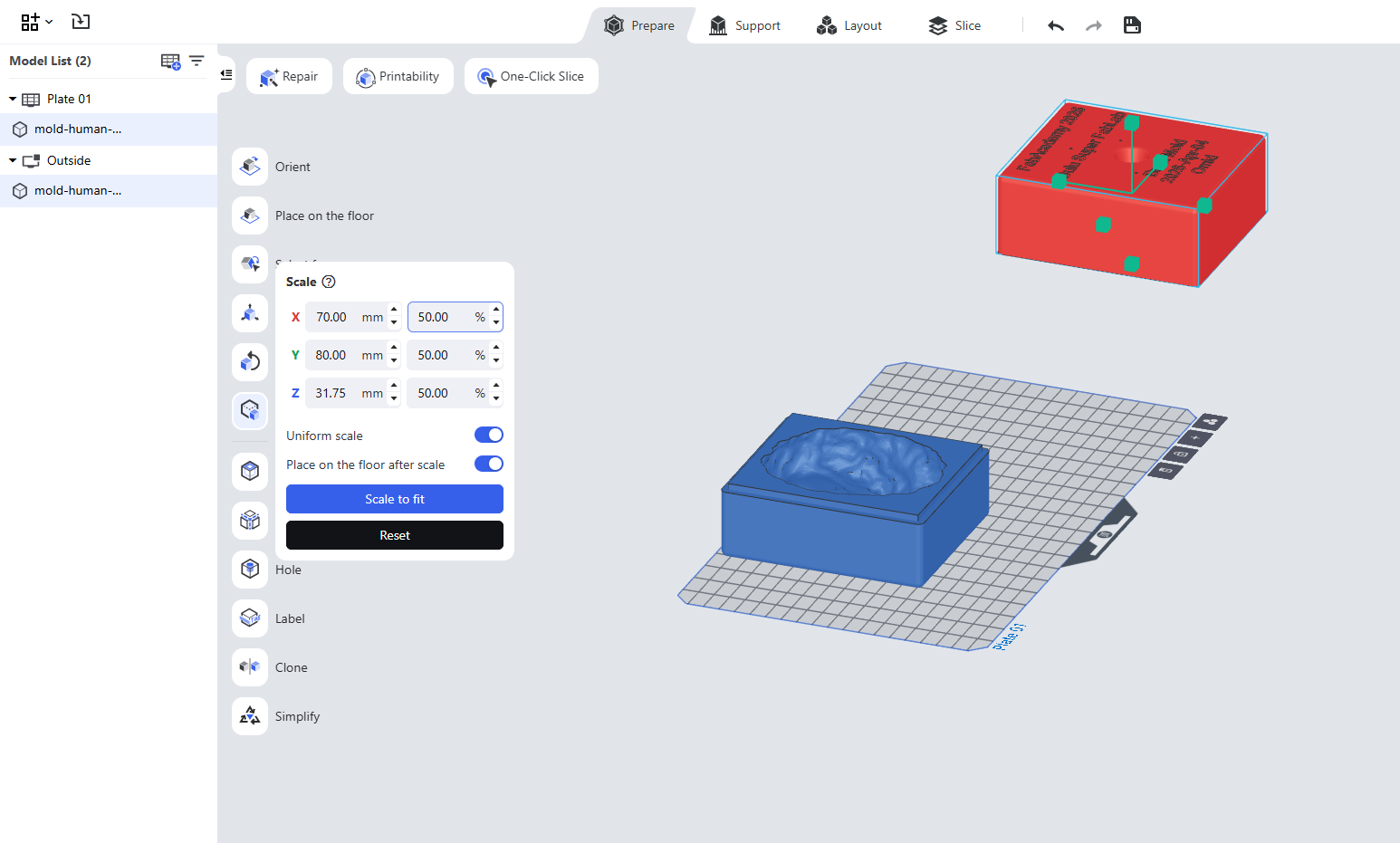
Task: Click the Reset button
Action: click(395, 535)
